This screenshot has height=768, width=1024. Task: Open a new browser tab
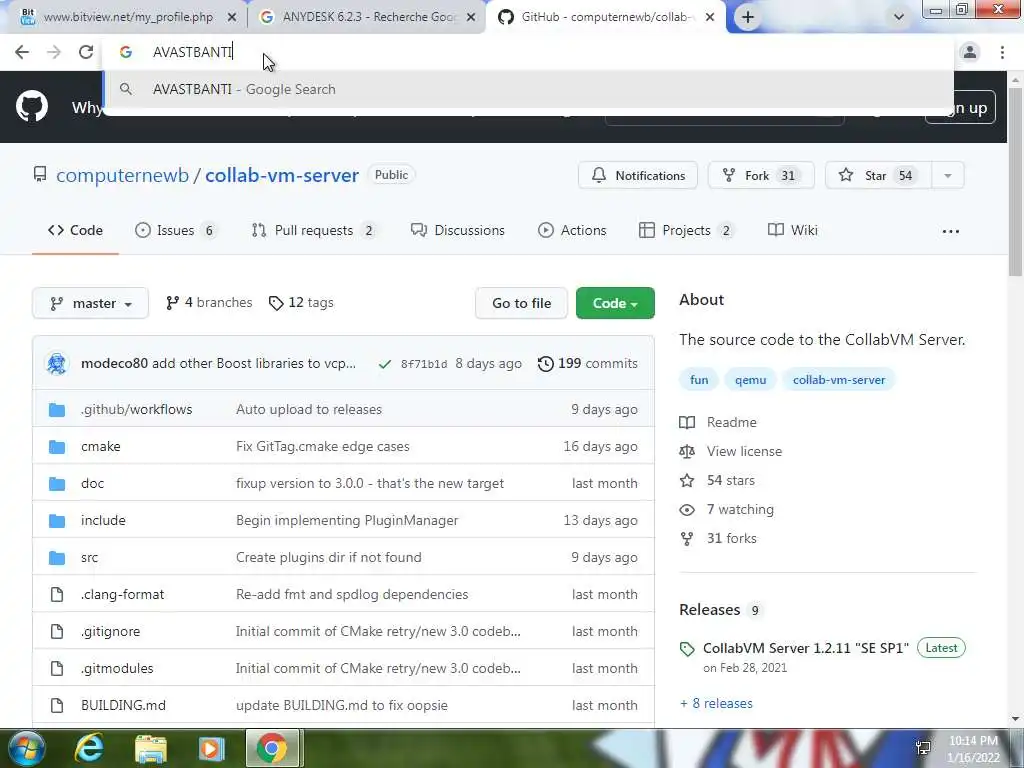pyautogui.click(x=748, y=17)
